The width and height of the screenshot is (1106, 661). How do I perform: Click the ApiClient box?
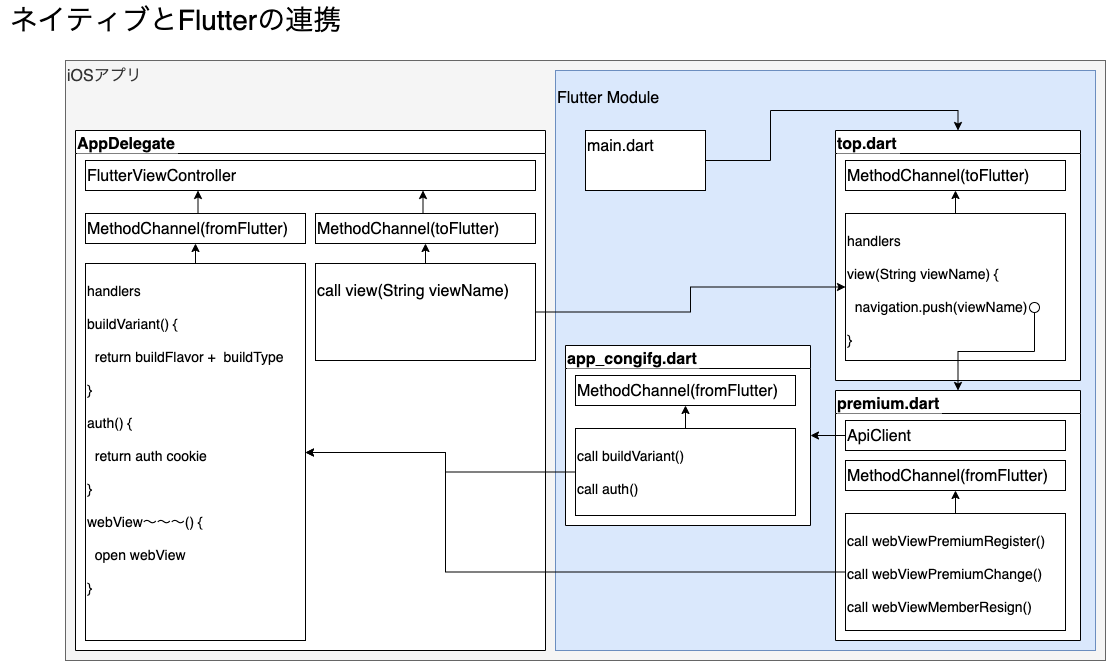956,436
